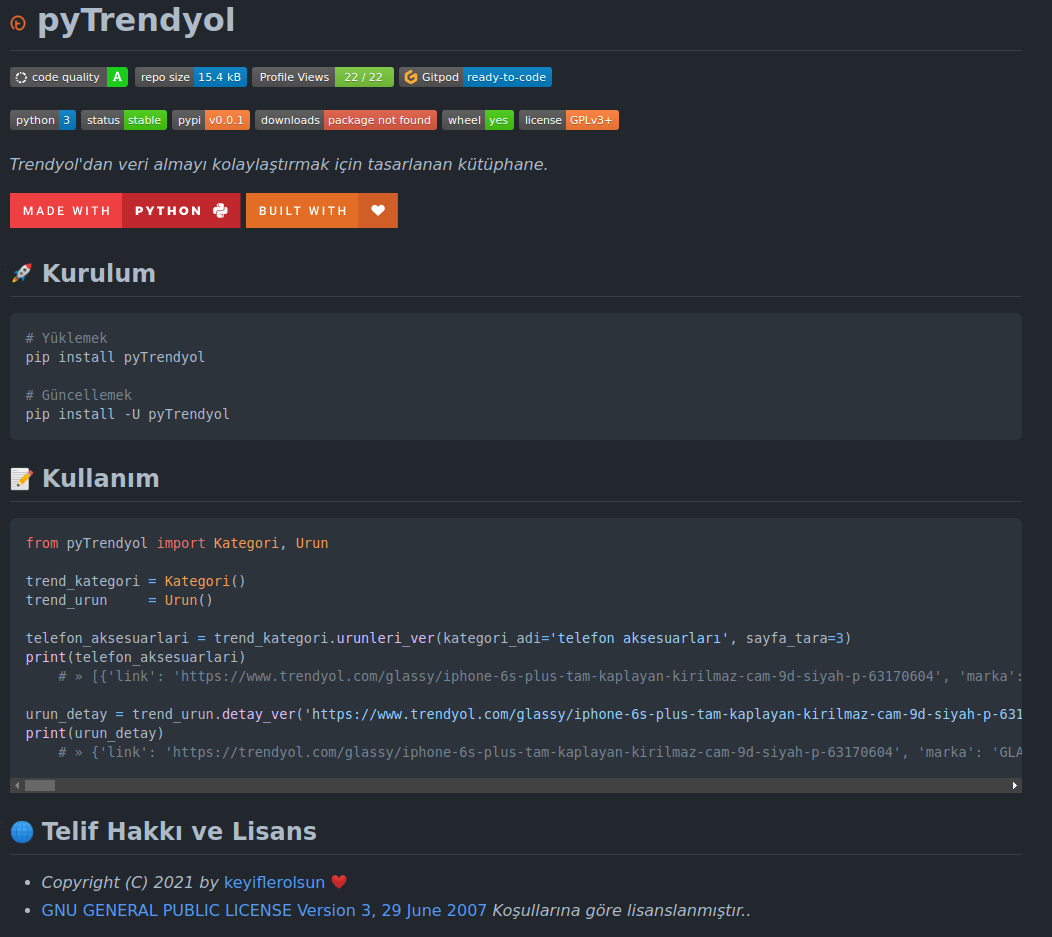Open the Gitpod ready-to-code badge
This screenshot has width=1052, height=937.
coord(476,77)
